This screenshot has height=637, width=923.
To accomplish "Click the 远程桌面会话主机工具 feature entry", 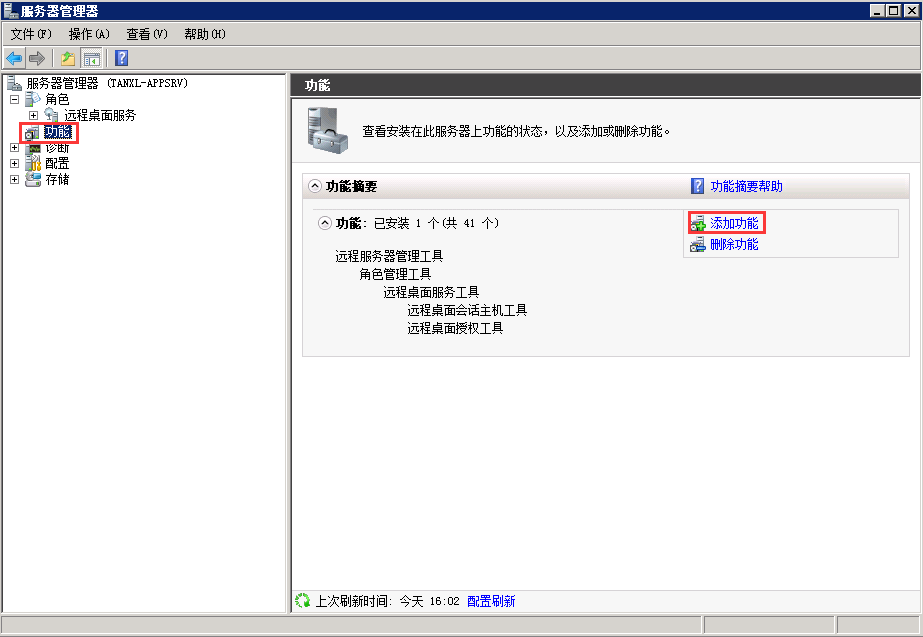I will [467, 310].
